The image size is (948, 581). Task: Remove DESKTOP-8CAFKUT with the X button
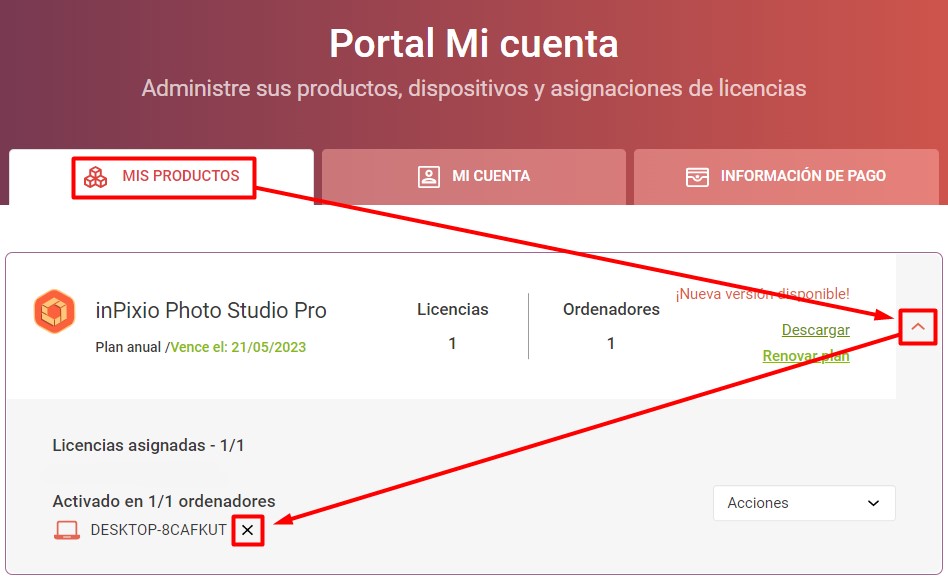pyautogui.click(x=247, y=530)
